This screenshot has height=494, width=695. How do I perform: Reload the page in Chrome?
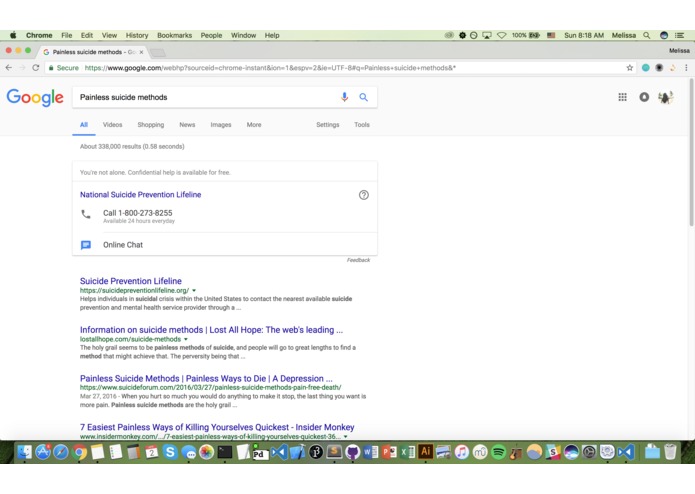click(36, 68)
